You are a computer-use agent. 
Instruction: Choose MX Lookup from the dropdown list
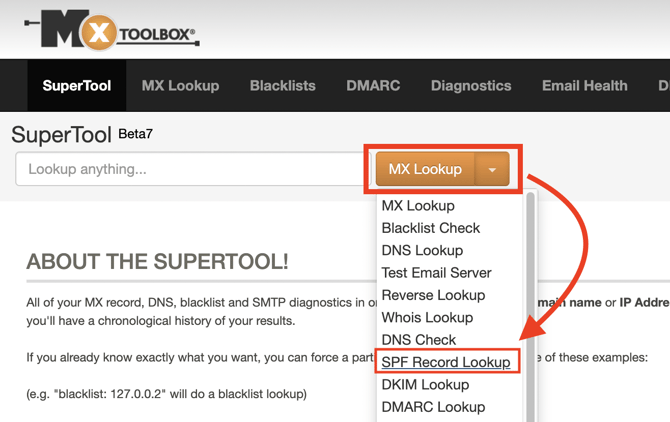click(x=418, y=206)
